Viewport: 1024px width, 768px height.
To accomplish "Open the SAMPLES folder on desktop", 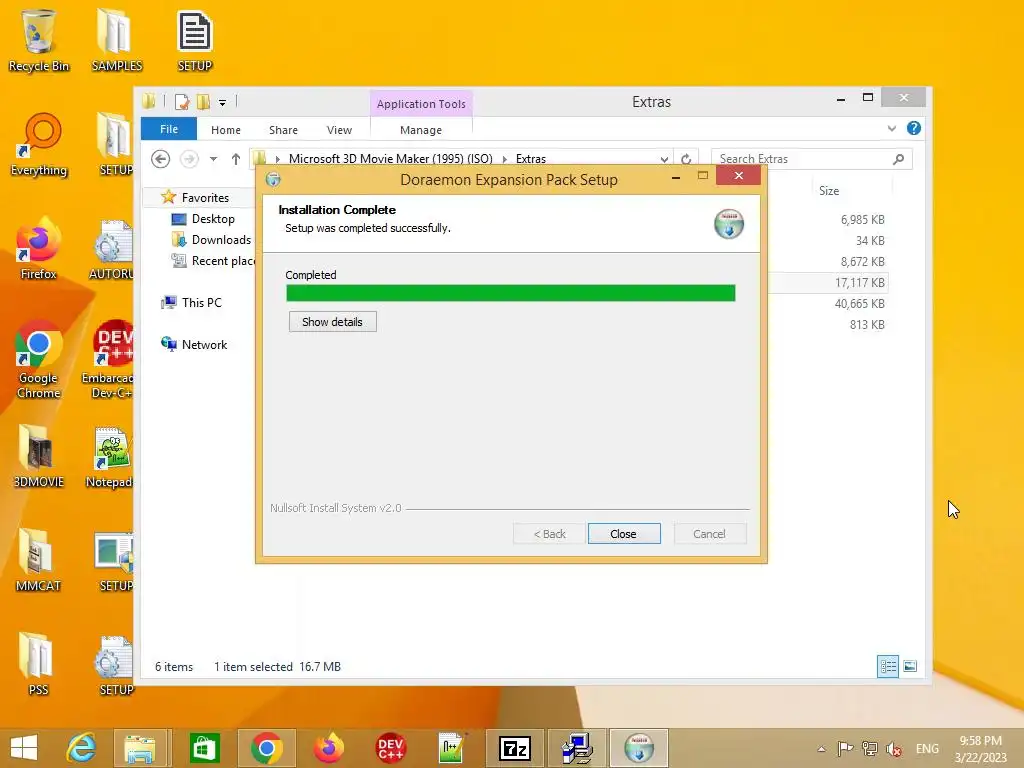I will tap(116, 40).
